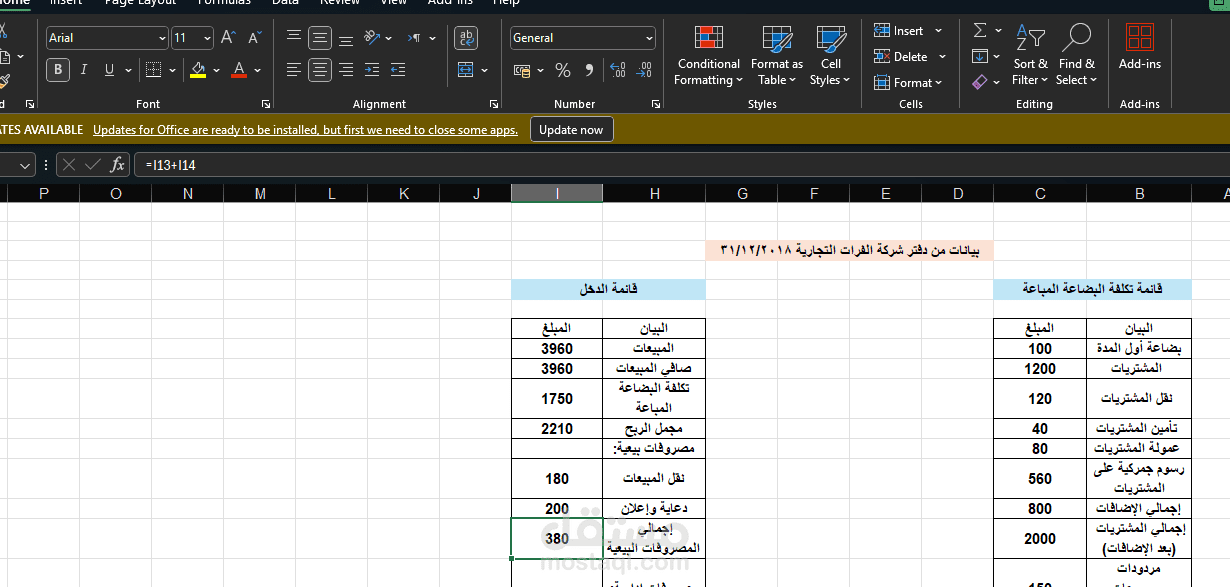Click the Clear eraser icon
Screen dimensions: 1230x587
coord(980,82)
